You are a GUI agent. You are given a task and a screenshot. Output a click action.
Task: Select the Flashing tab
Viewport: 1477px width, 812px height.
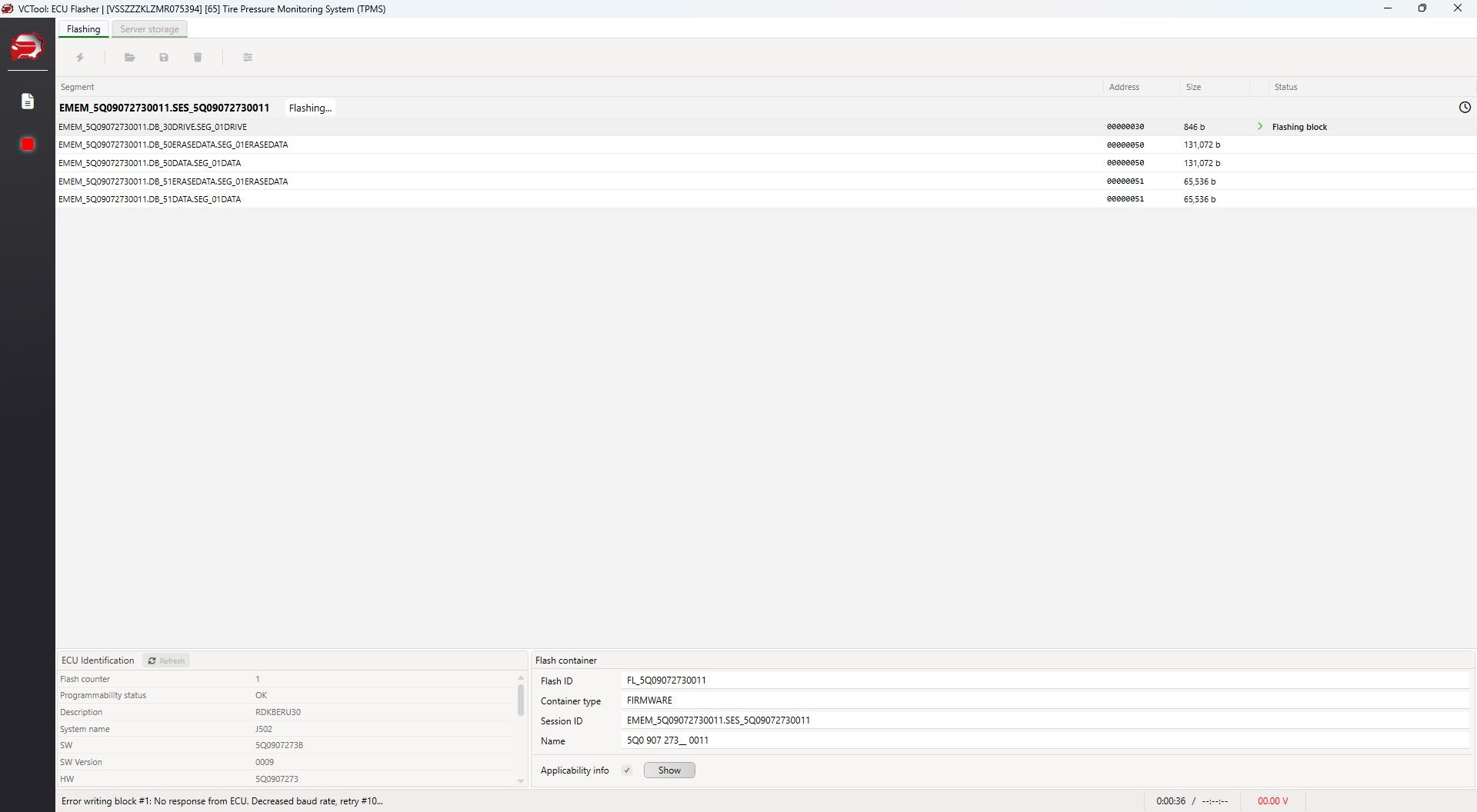point(83,29)
